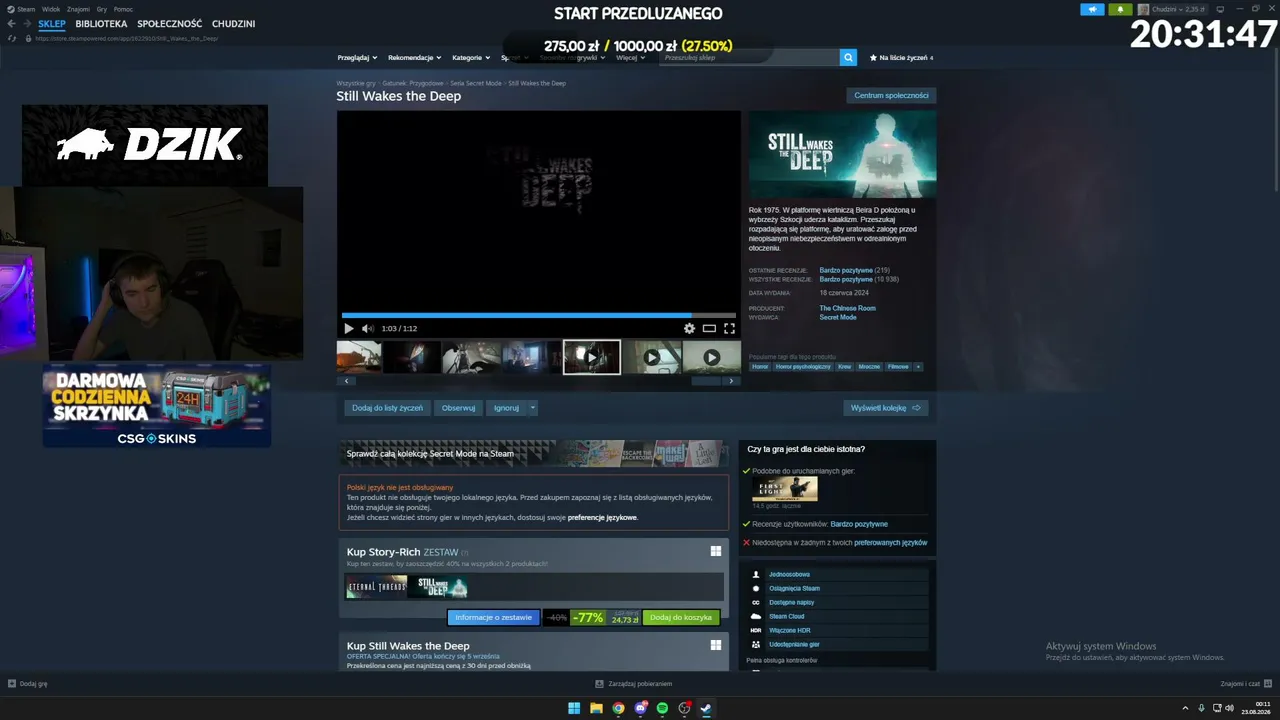Click the Windows icon beside Kup Still Wakes the Deep
Image resolution: width=1280 pixels, height=720 pixels.
click(716, 645)
